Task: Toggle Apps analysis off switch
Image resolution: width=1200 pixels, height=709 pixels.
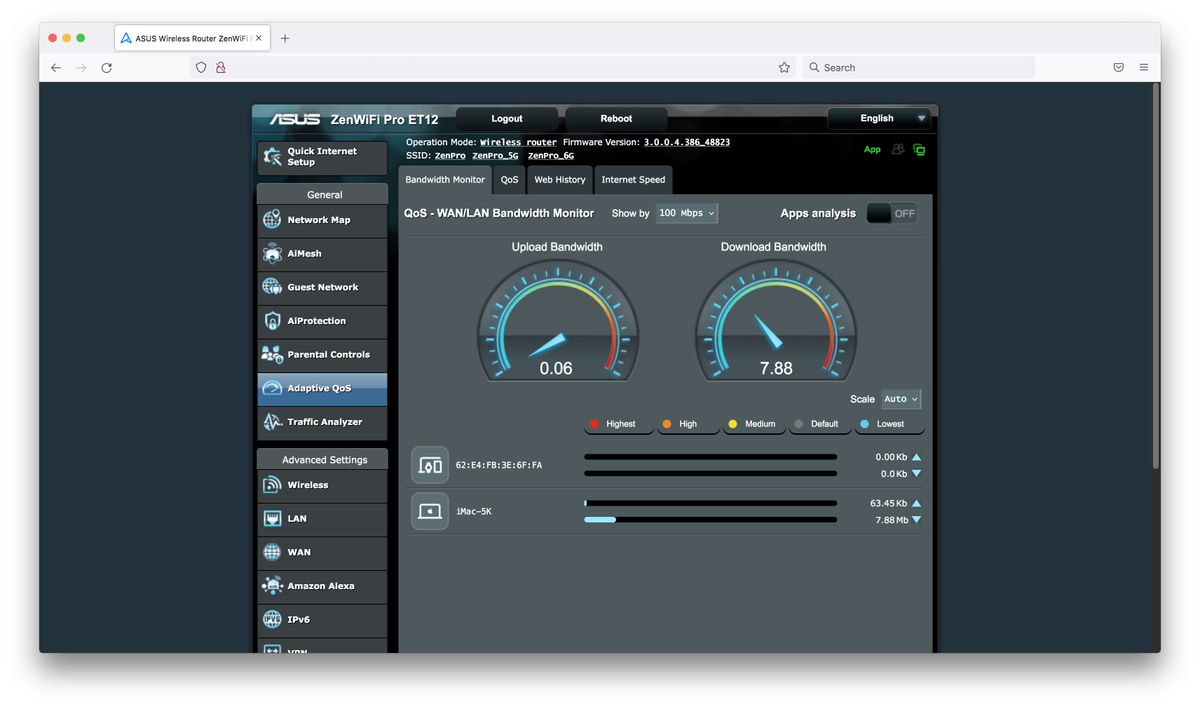Action: click(x=890, y=213)
